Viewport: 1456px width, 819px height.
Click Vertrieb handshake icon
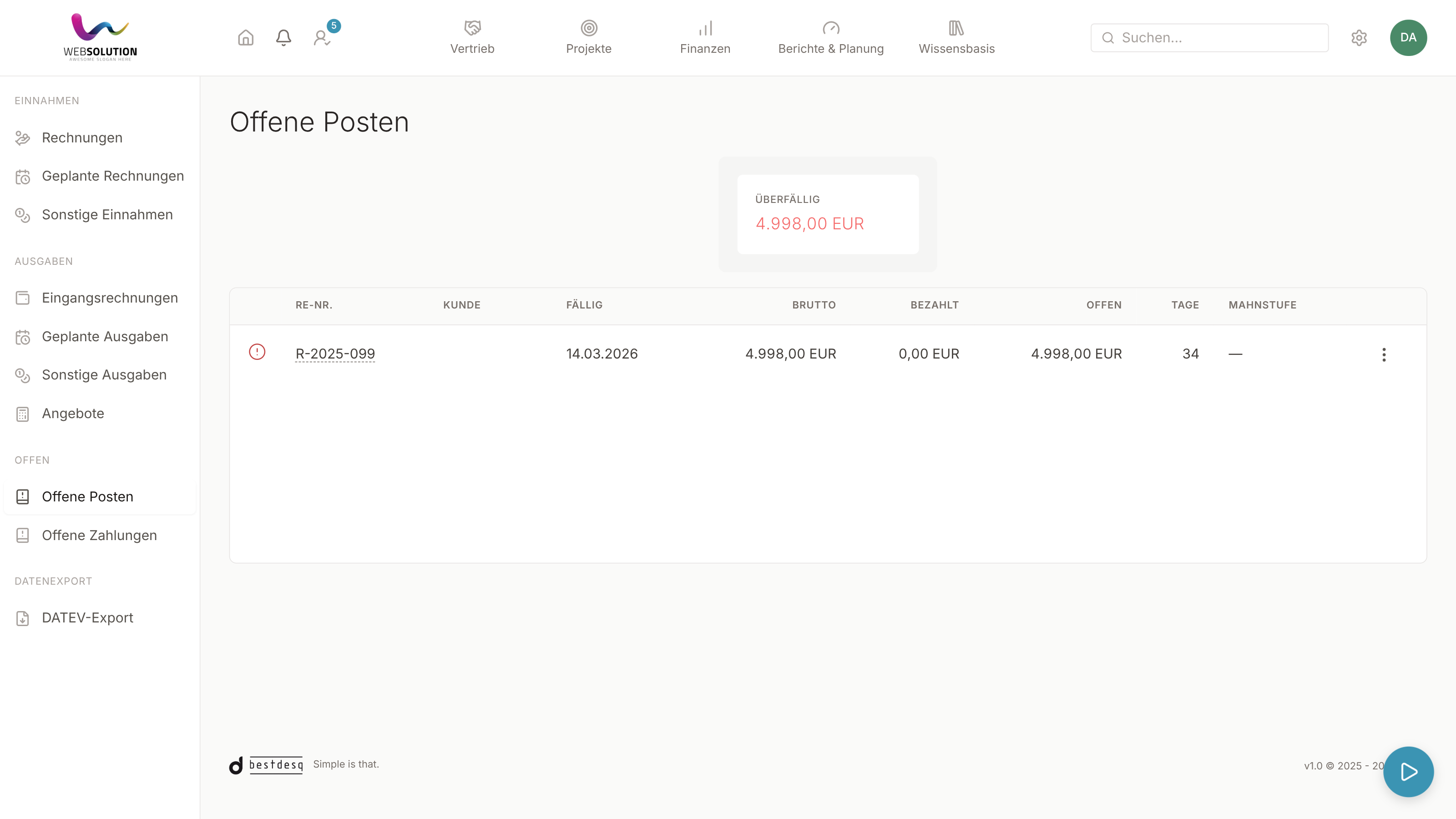[x=472, y=28]
